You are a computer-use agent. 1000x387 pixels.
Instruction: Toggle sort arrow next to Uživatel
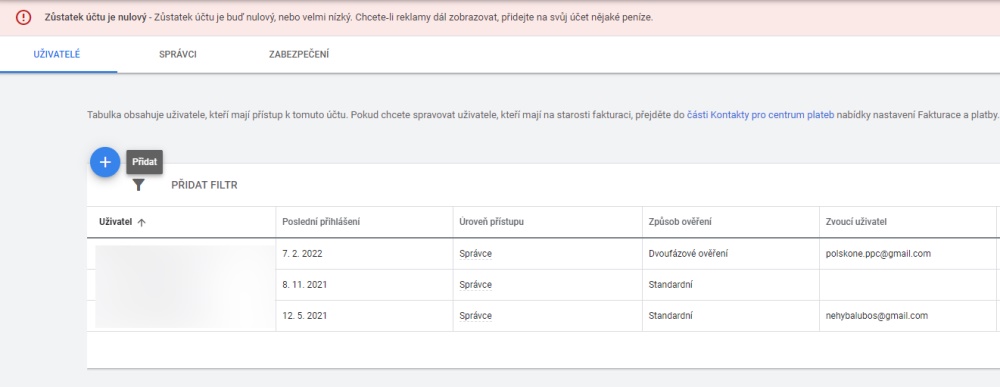[x=142, y=223]
